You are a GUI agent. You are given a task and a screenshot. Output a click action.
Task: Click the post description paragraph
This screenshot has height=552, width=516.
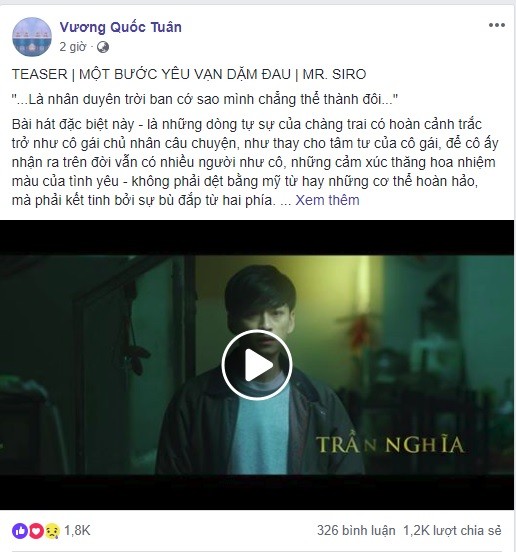pos(255,162)
